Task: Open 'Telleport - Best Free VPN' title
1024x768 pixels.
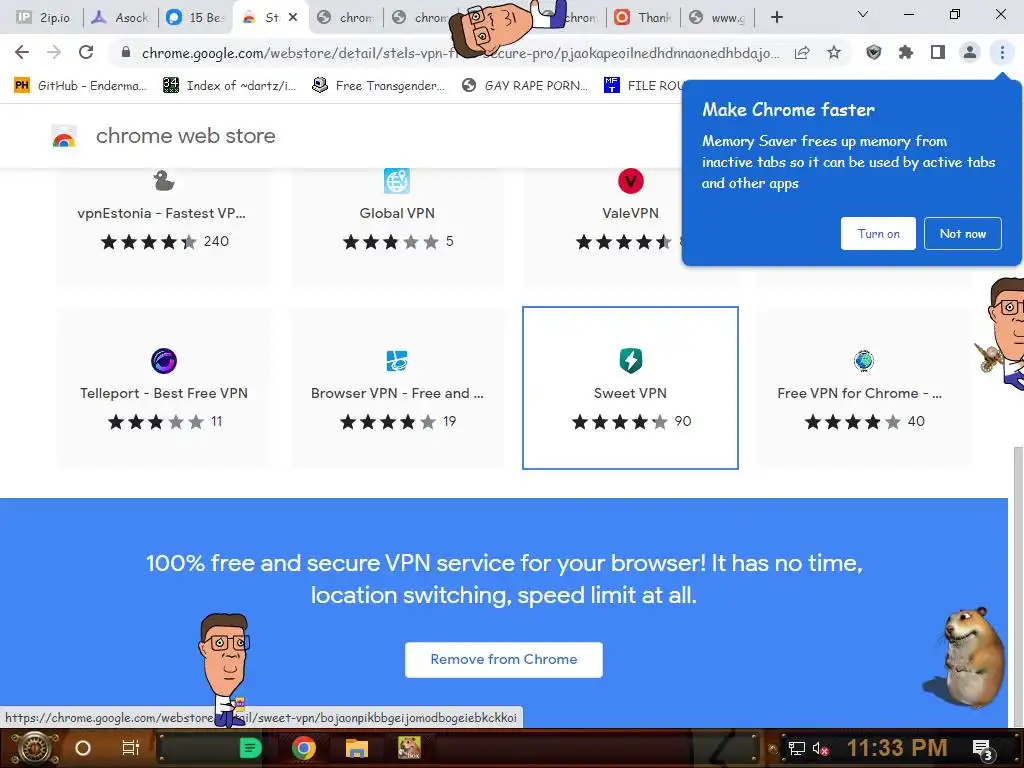Action: tap(164, 393)
